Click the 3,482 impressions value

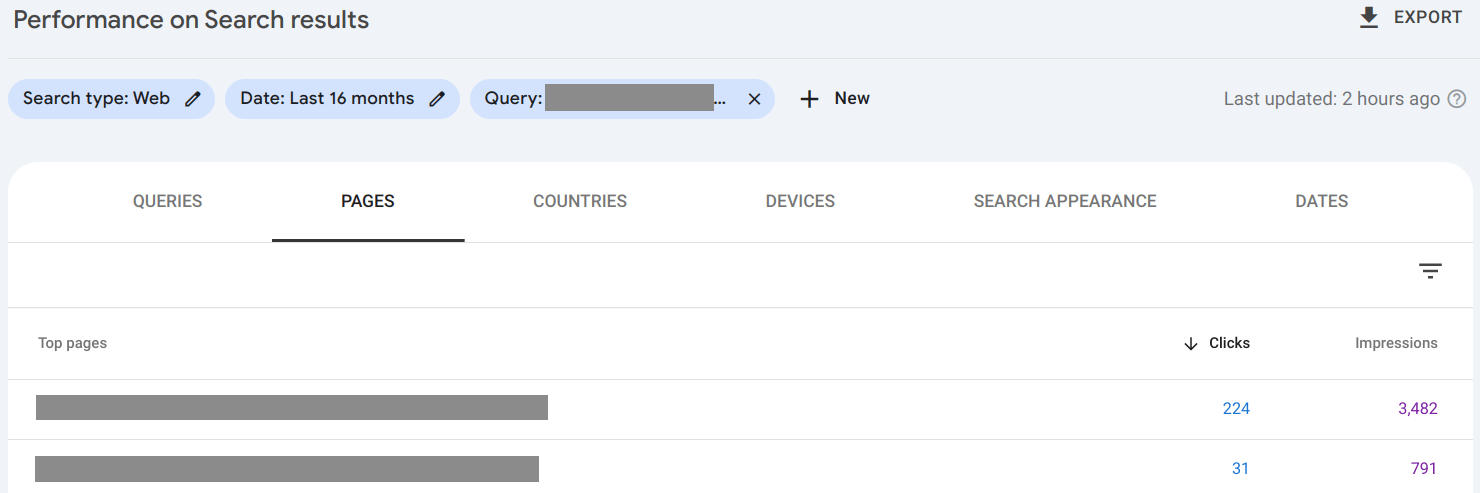(x=1418, y=408)
